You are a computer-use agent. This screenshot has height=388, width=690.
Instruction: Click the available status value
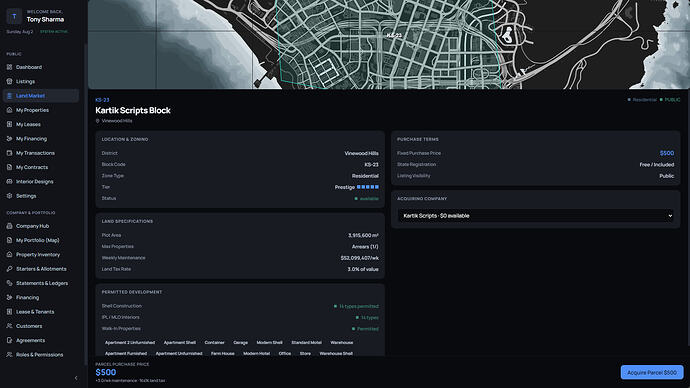(367, 199)
